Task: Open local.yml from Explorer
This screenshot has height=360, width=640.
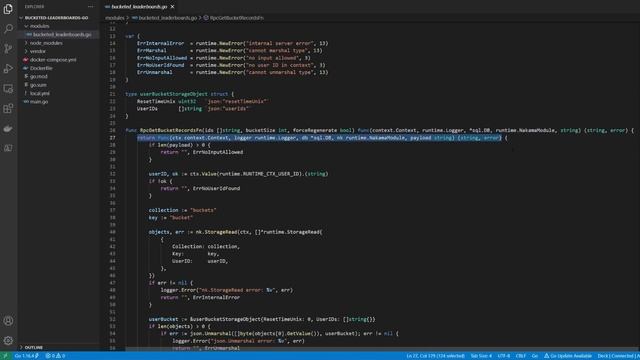Action: coord(40,93)
